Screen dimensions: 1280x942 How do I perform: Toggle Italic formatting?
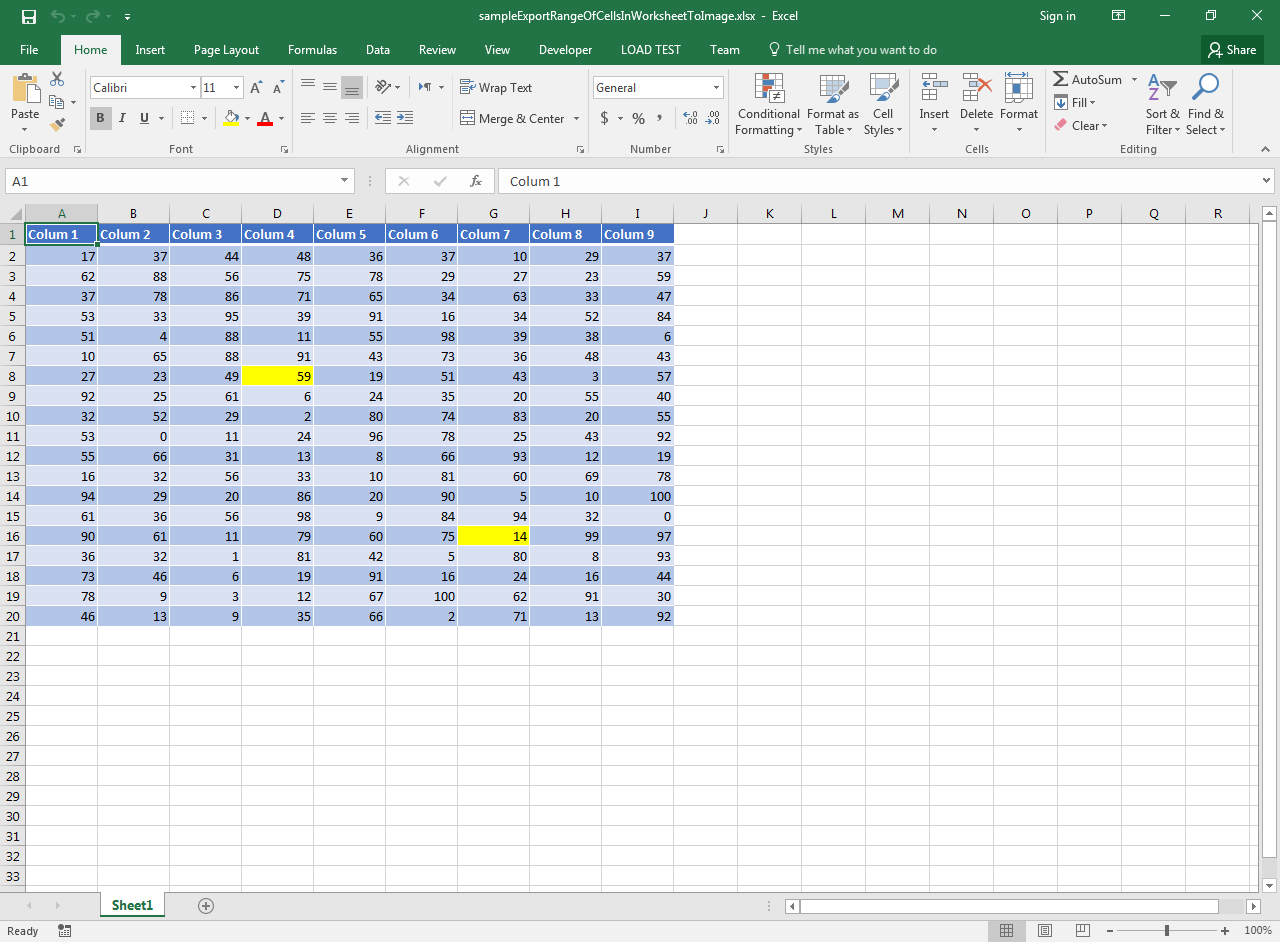[122, 118]
